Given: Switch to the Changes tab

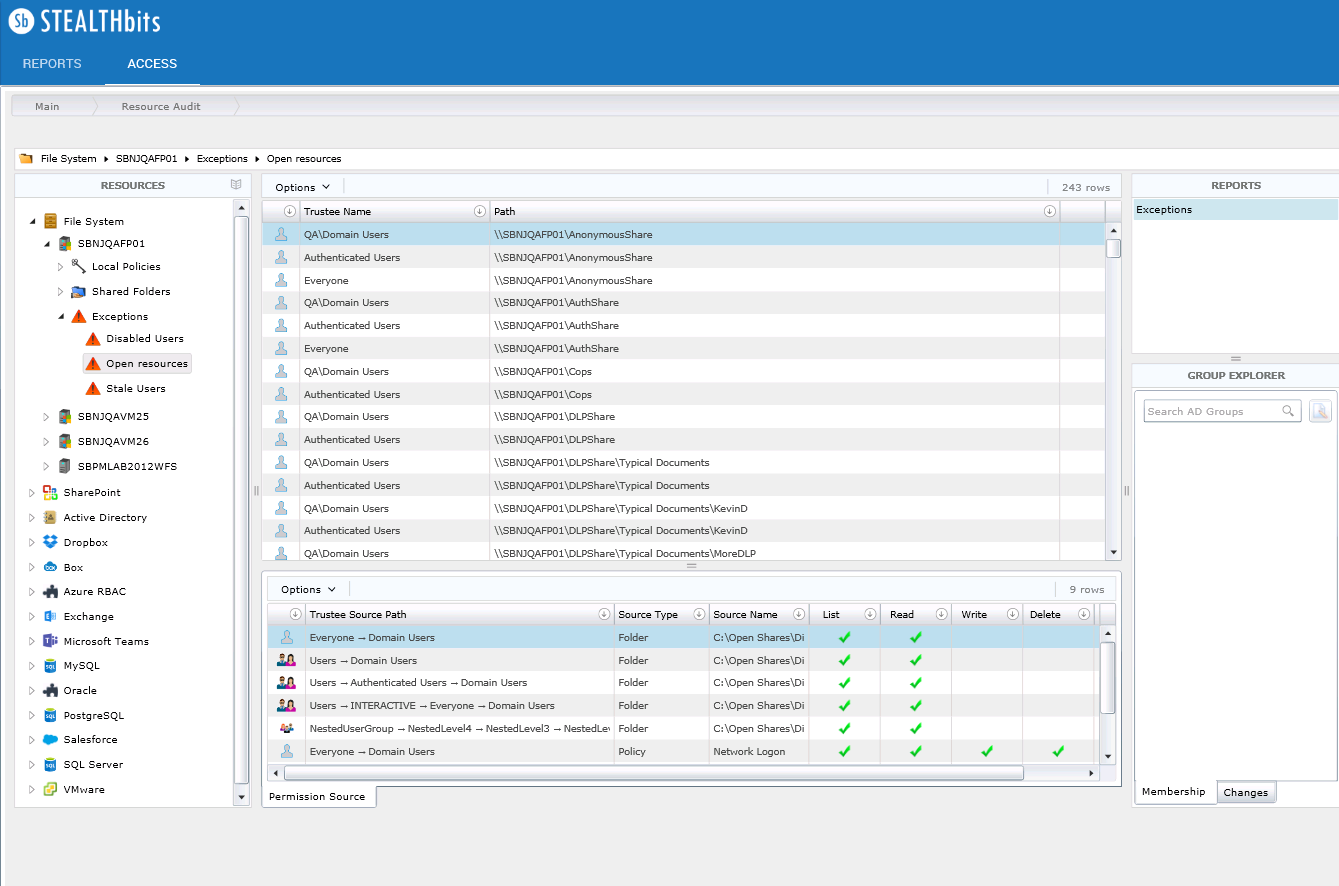Looking at the screenshot, I should pyautogui.click(x=1245, y=792).
